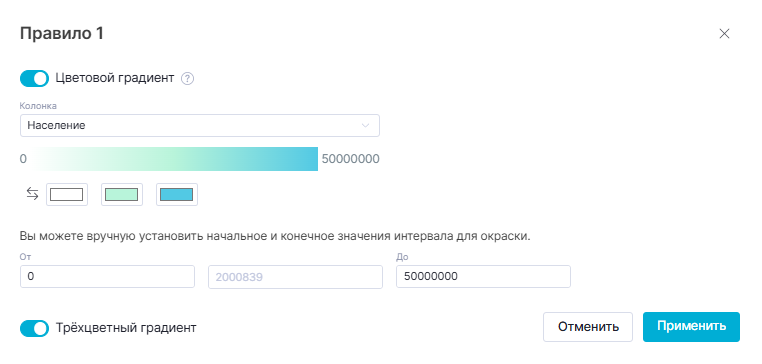Screen dimensions: 762x364
Task: Open the Колонка dropdown showing Население
Action: tap(200, 125)
